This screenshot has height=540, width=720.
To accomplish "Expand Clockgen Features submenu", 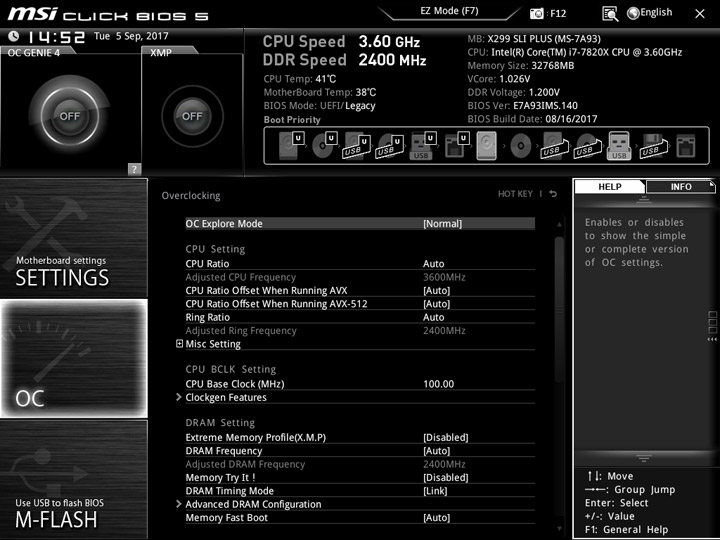I will (x=360, y=397).
